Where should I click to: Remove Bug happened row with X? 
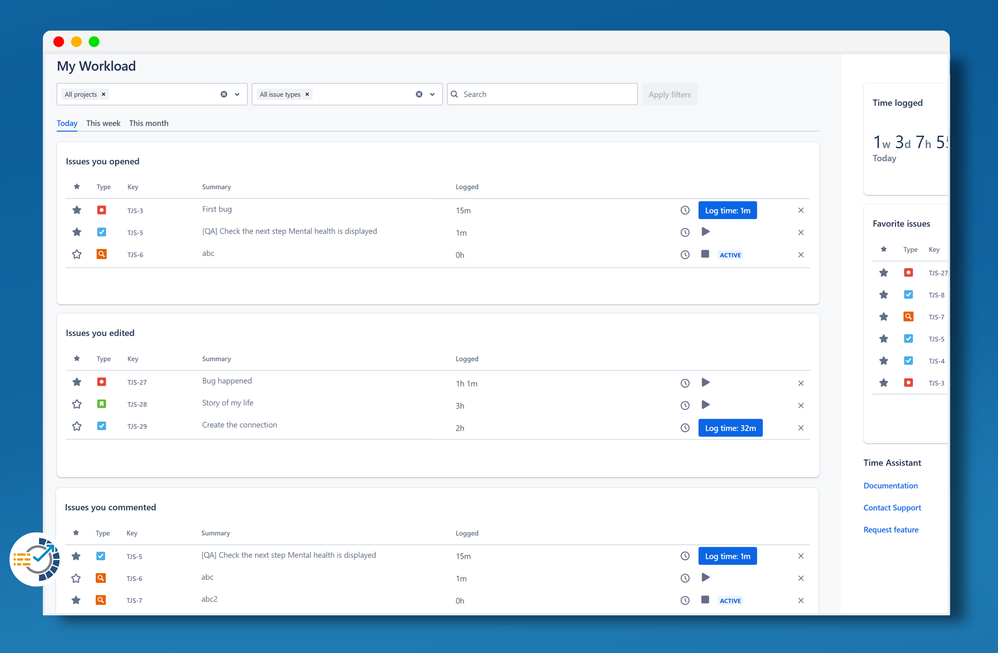point(801,383)
